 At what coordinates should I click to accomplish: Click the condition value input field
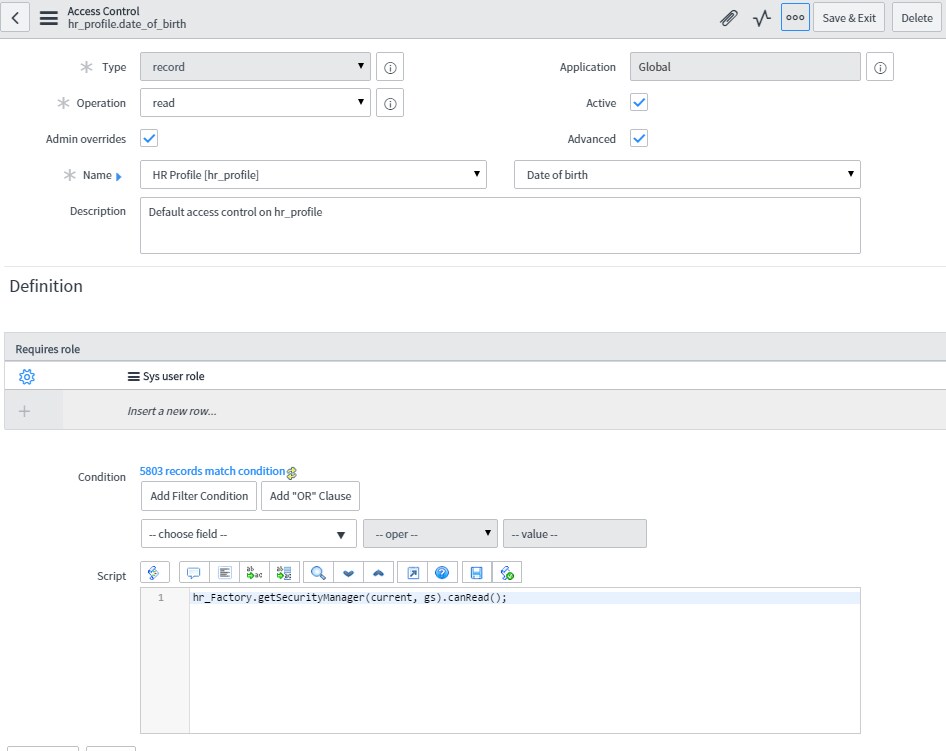(574, 534)
